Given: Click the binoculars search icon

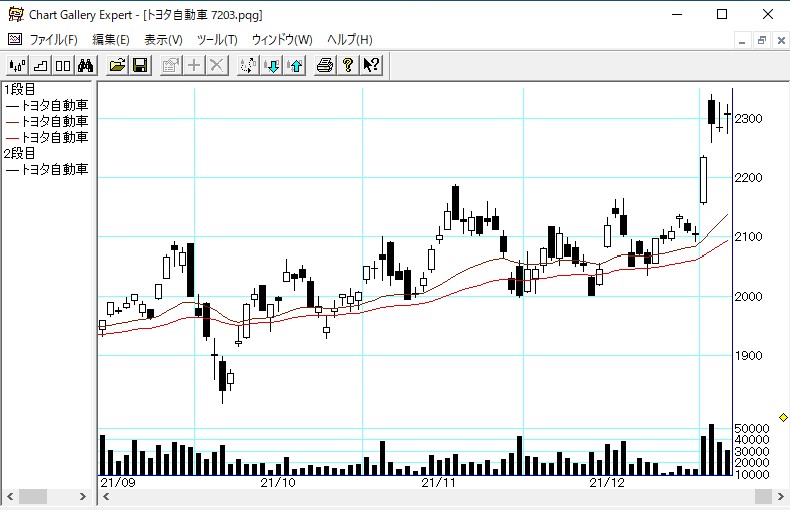Looking at the screenshot, I should 85,66.
